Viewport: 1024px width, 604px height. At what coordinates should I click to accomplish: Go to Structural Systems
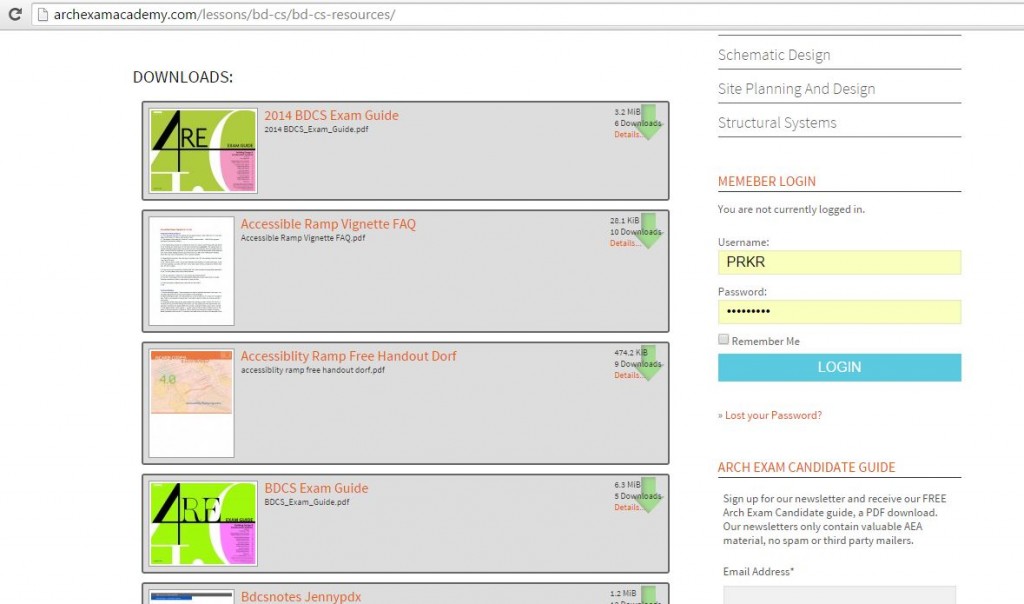(777, 122)
